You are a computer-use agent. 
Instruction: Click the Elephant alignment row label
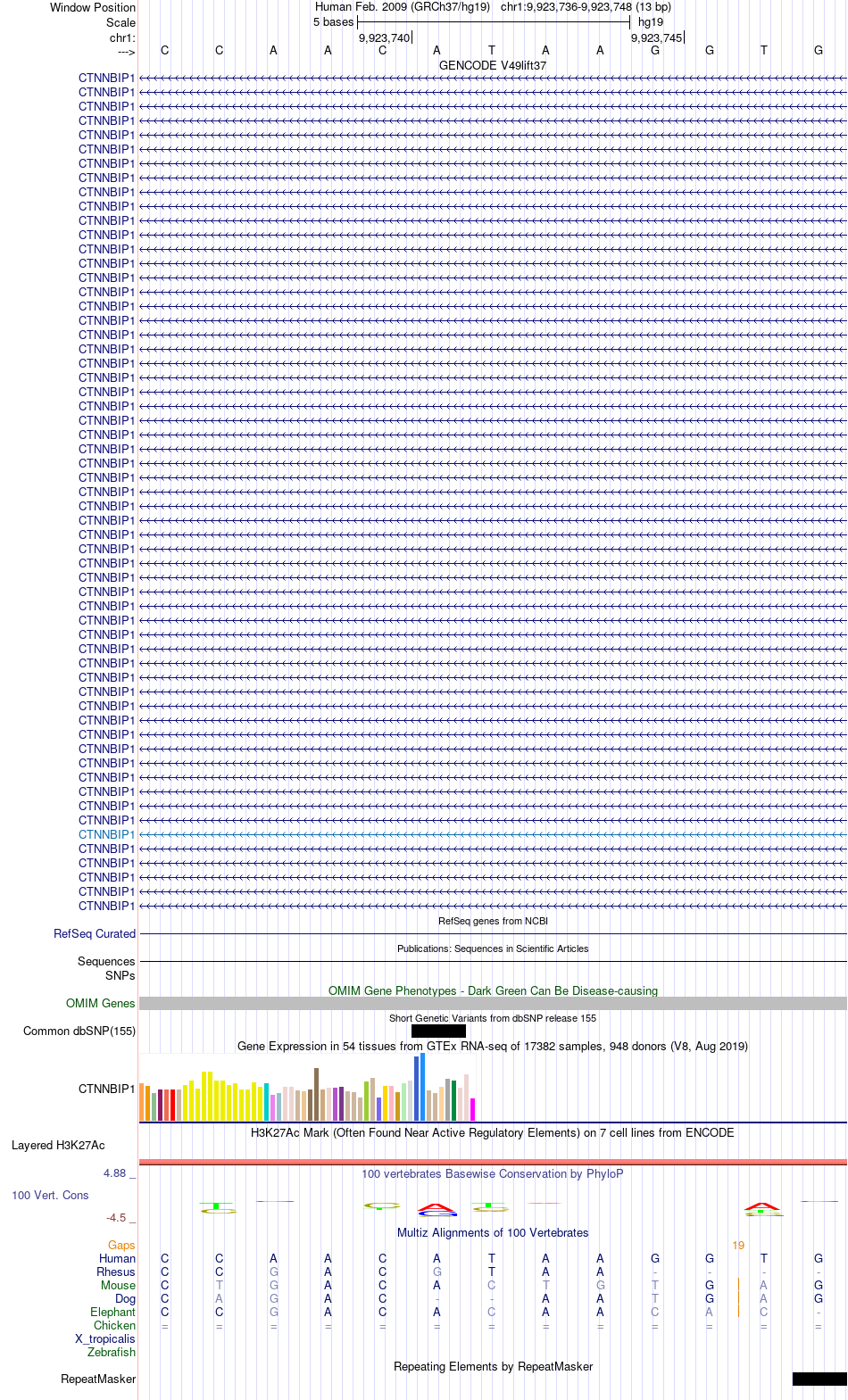click(112, 1312)
